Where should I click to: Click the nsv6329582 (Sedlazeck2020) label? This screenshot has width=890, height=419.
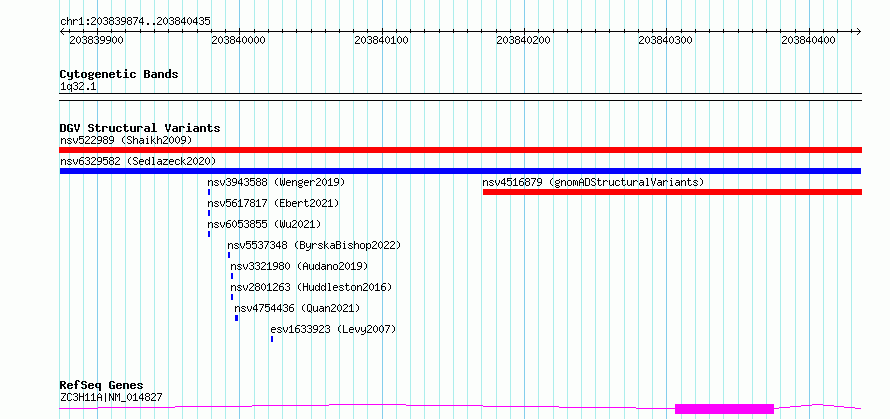(x=138, y=161)
